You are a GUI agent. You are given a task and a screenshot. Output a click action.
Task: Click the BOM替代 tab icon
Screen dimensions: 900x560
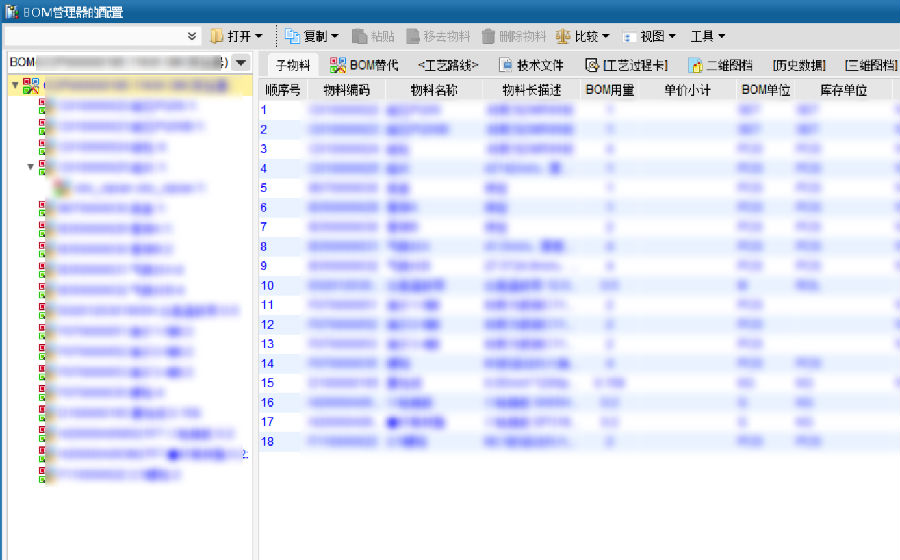338,65
